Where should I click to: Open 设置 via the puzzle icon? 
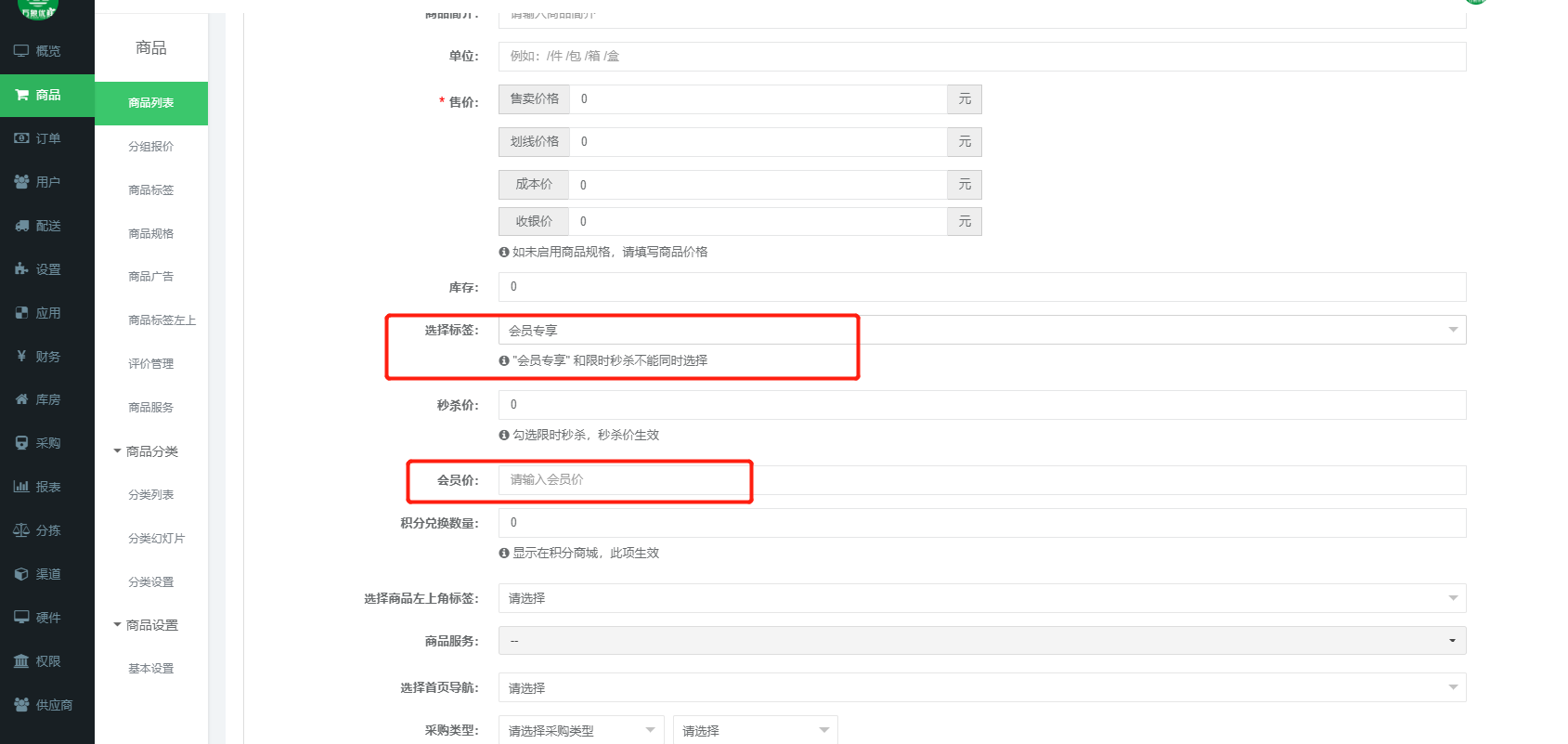point(21,269)
